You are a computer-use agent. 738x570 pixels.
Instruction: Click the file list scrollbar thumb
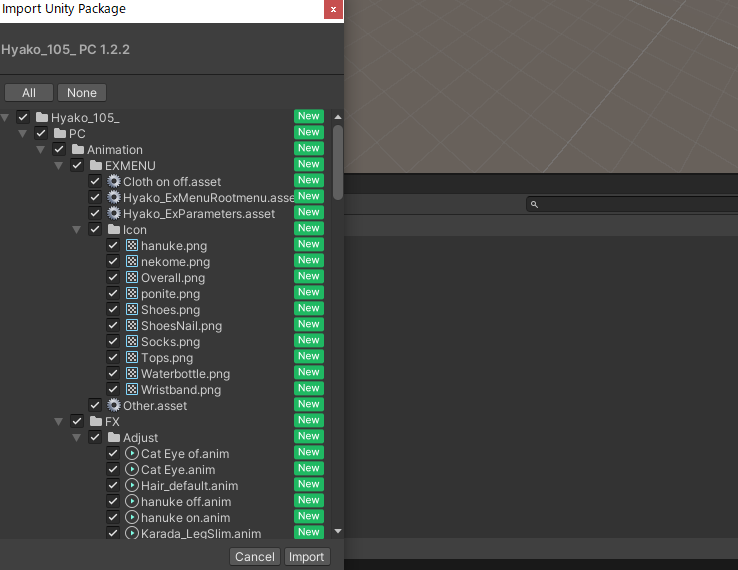pyautogui.click(x=337, y=162)
